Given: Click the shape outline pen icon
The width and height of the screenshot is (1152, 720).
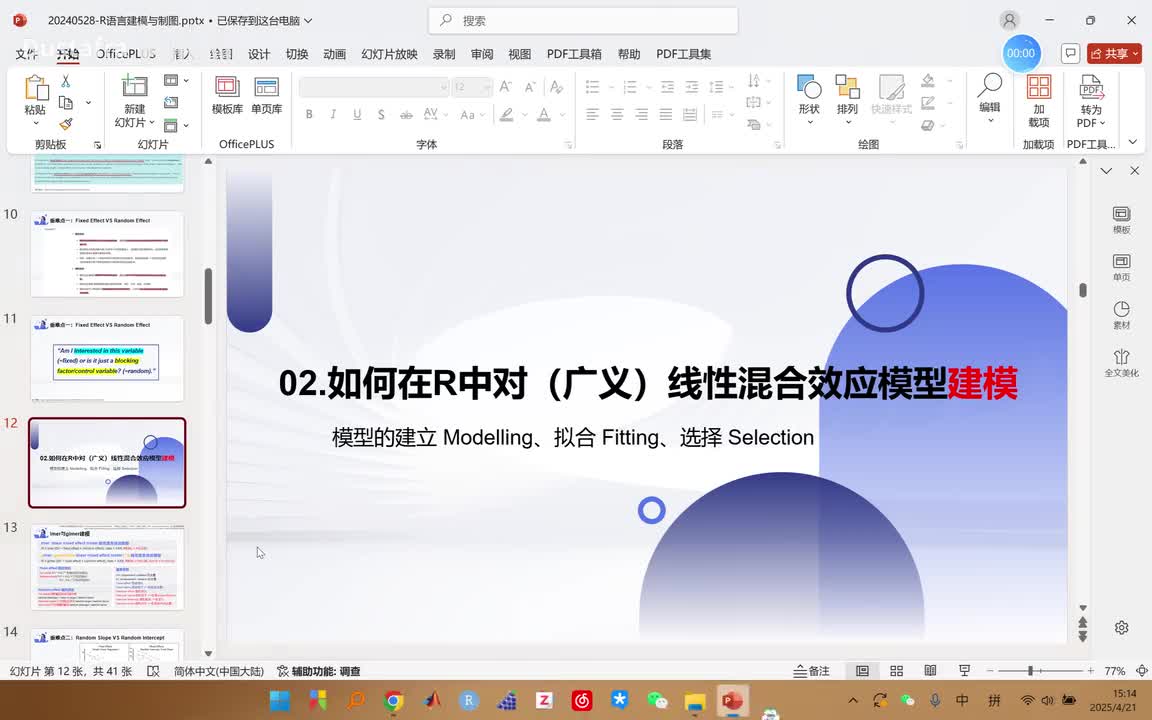Looking at the screenshot, I should 928,103.
